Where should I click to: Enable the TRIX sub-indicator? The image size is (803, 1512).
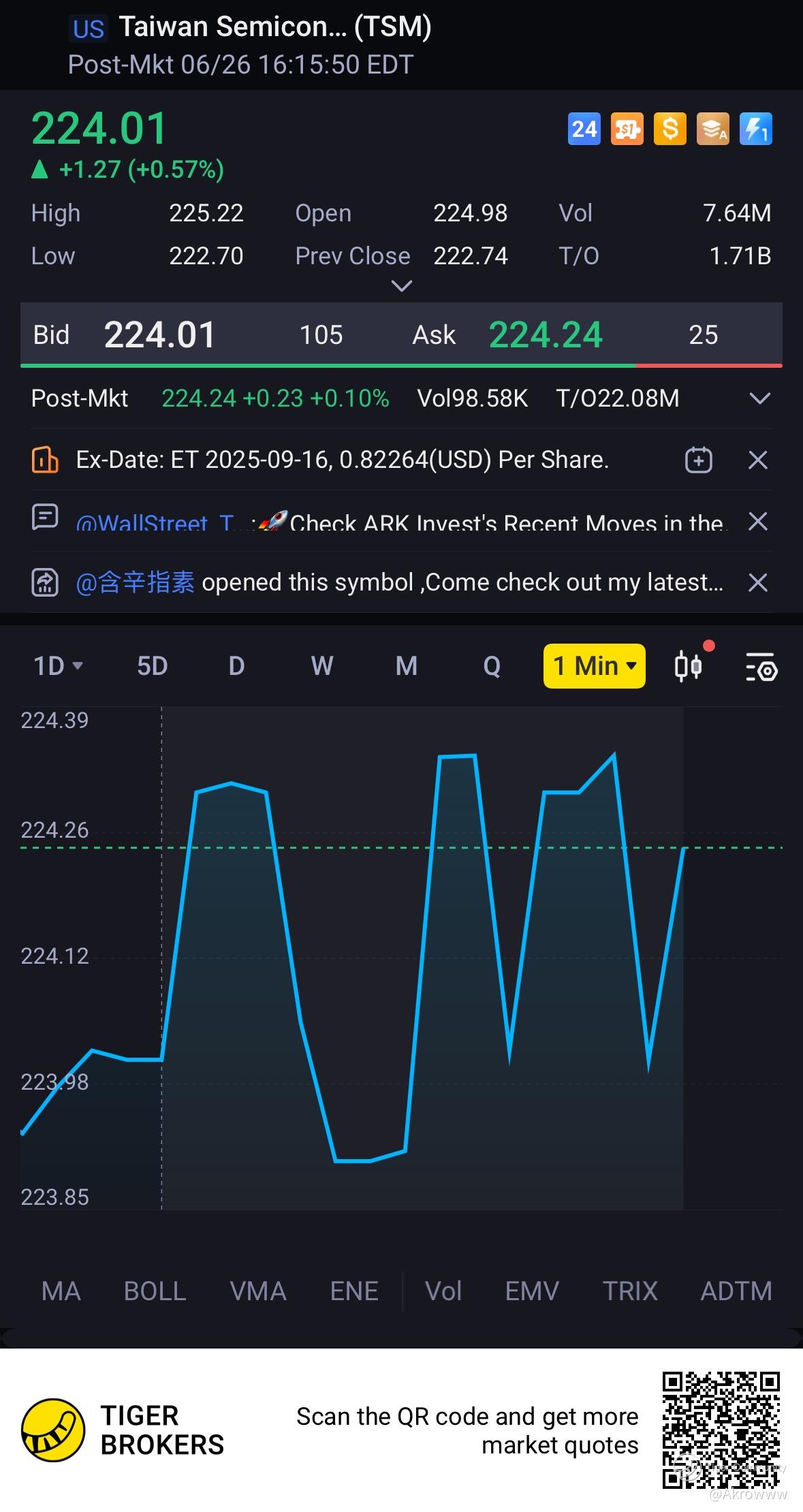[630, 1291]
